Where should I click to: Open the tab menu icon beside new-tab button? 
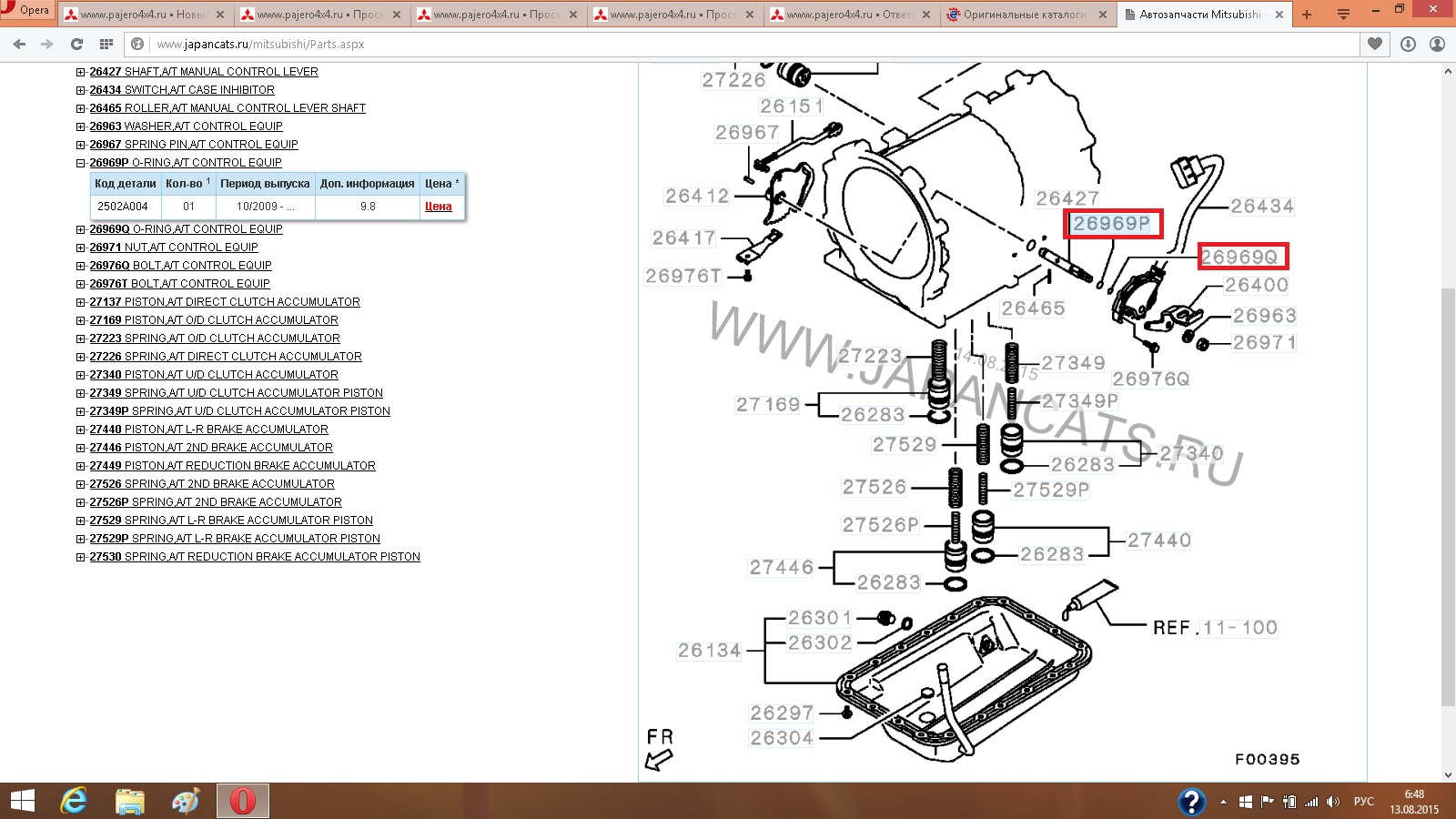[1344, 15]
